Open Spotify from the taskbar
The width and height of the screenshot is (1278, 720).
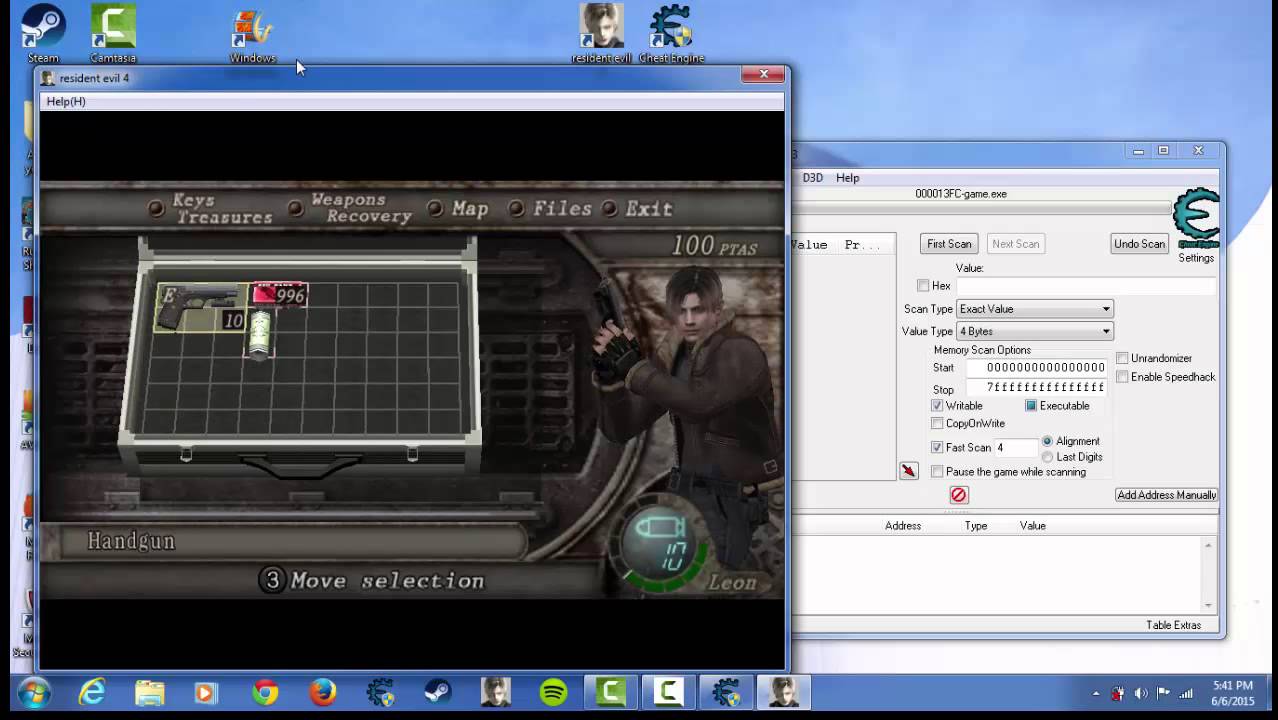click(x=553, y=692)
